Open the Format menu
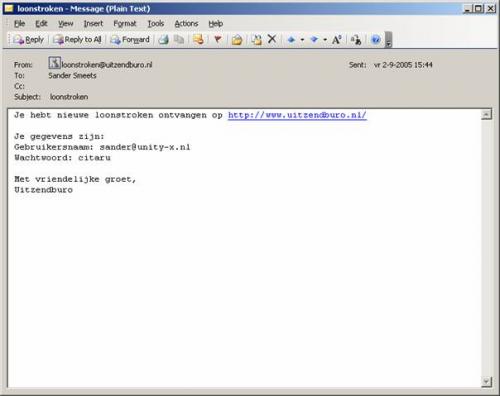The height and width of the screenshot is (396, 500). (125, 24)
